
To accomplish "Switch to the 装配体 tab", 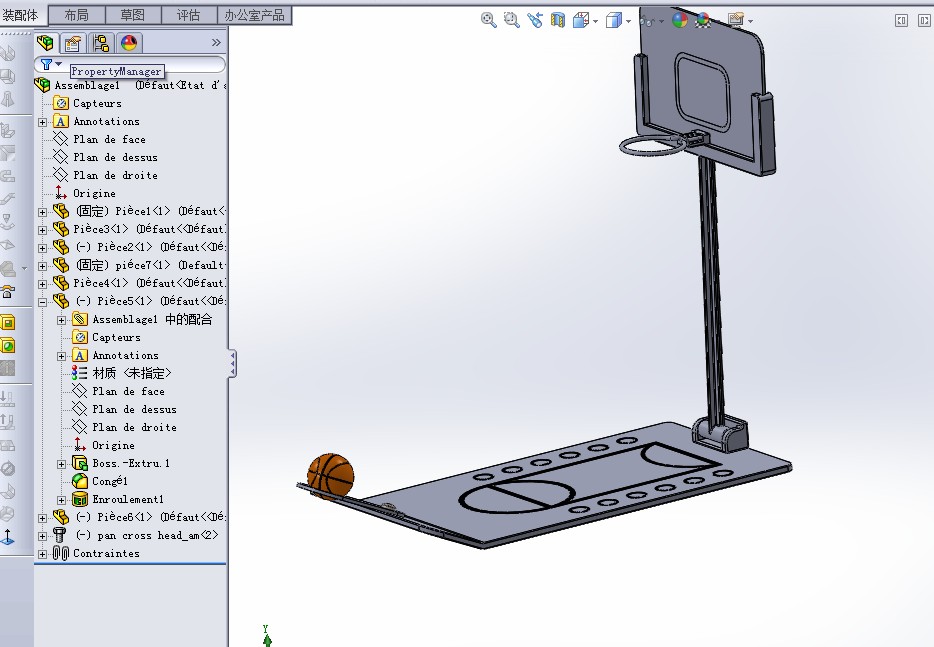I will tap(22, 15).
